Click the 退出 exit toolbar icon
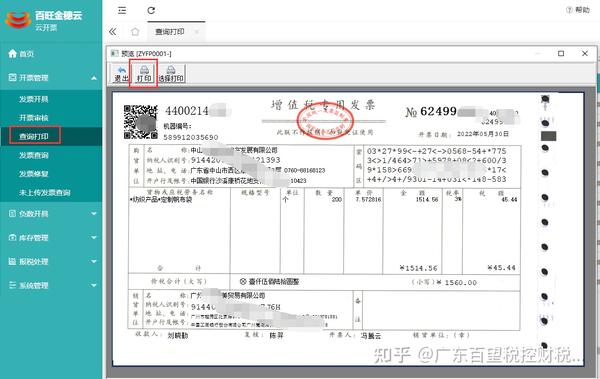The width and height of the screenshot is (600, 379). [121, 74]
